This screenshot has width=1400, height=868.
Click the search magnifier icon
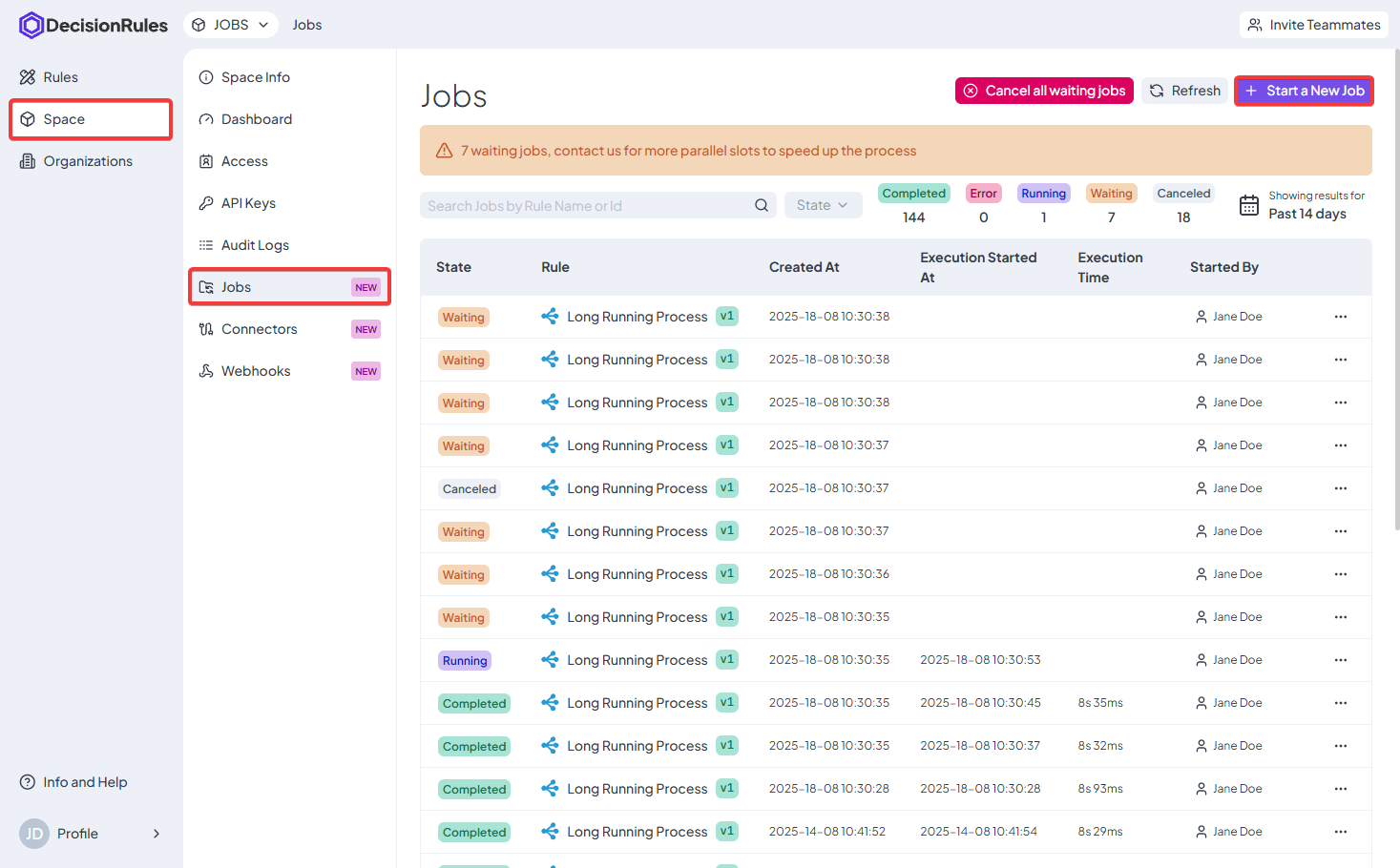(761, 205)
